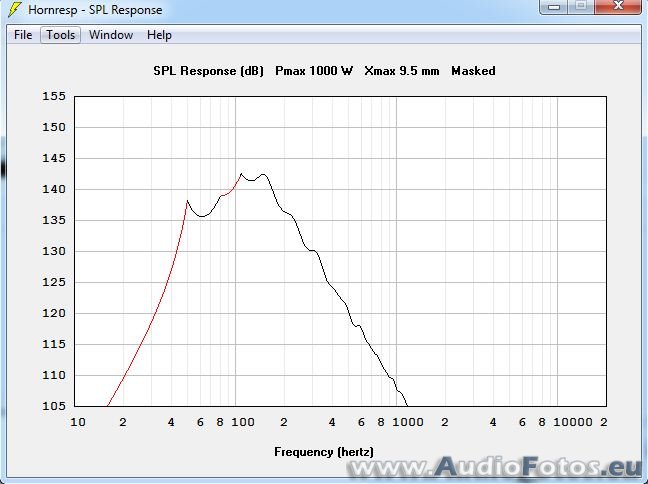
Task: Click the 10 Hz x-axis label
Action: click(78, 422)
